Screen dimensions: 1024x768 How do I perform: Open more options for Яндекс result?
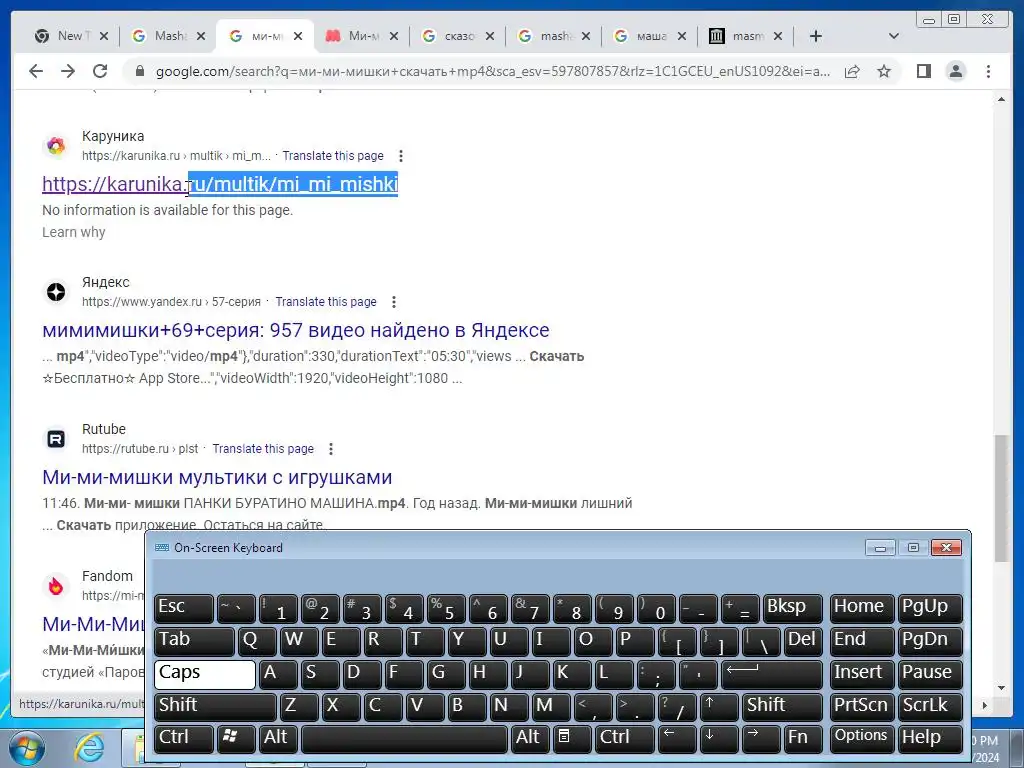394,302
